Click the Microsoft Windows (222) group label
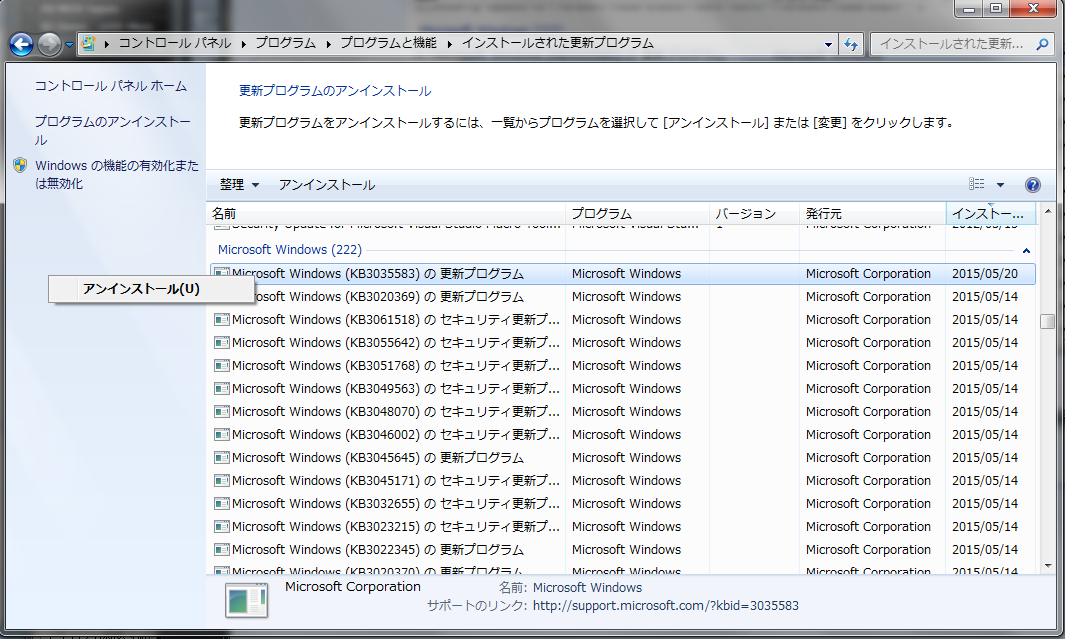This screenshot has width=1065, height=639. pyautogui.click(x=290, y=250)
